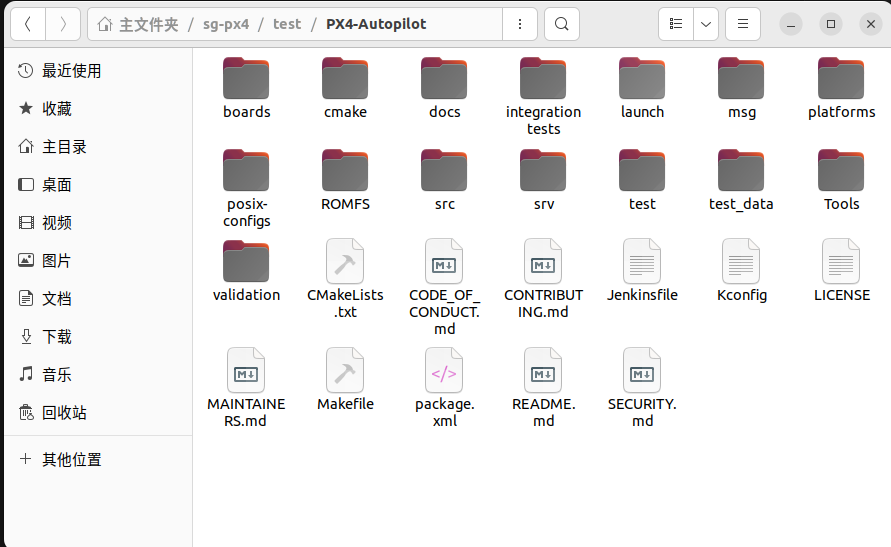Select the docs folder icon
Viewport: 891px width, 547px height.
444,78
